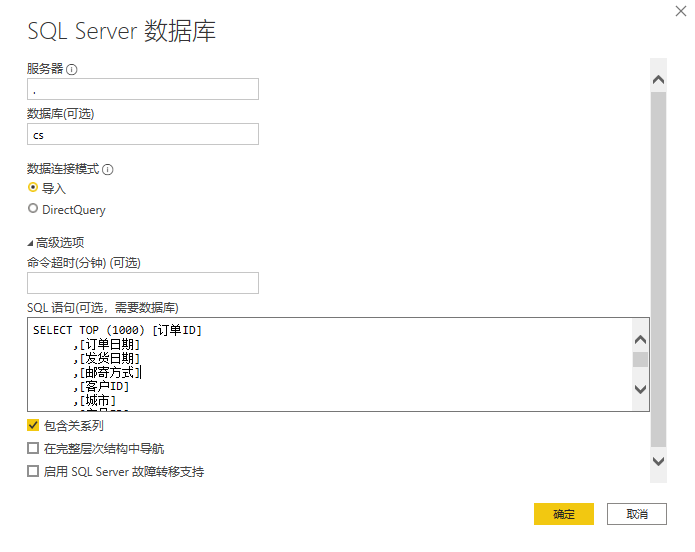Click the 命令超时(分钟) input field

[x=143, y=283]
